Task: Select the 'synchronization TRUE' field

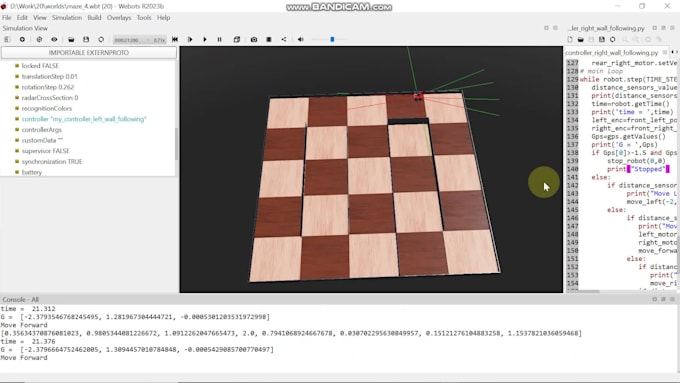Action: [52, 161]
